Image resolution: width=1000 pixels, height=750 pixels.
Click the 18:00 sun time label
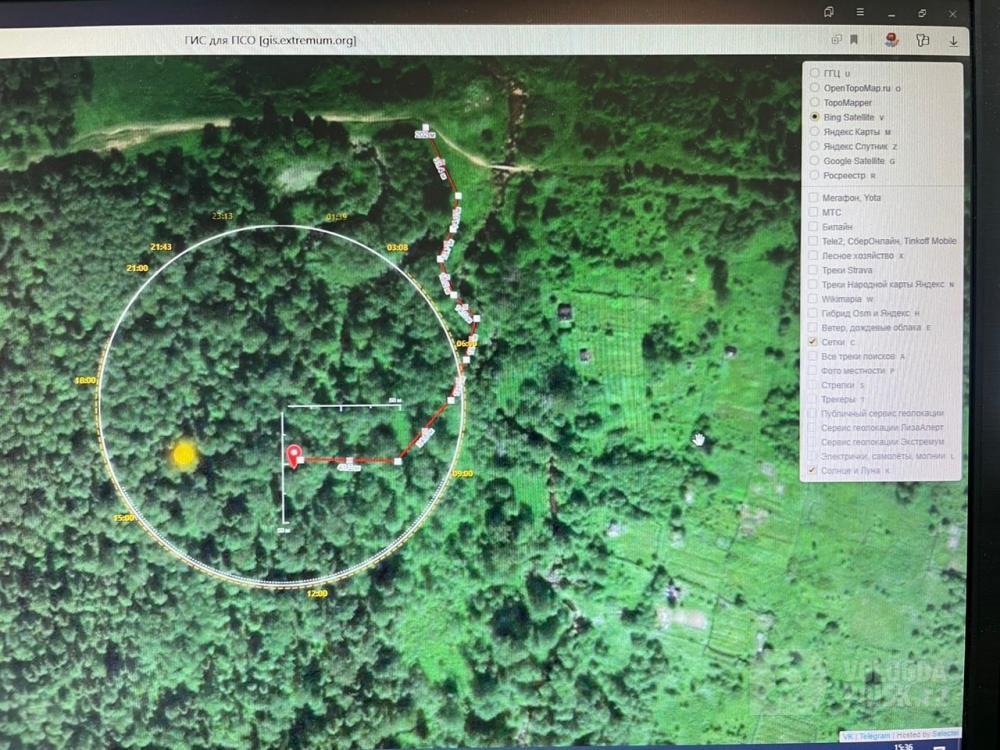click(x=85, y=381)
